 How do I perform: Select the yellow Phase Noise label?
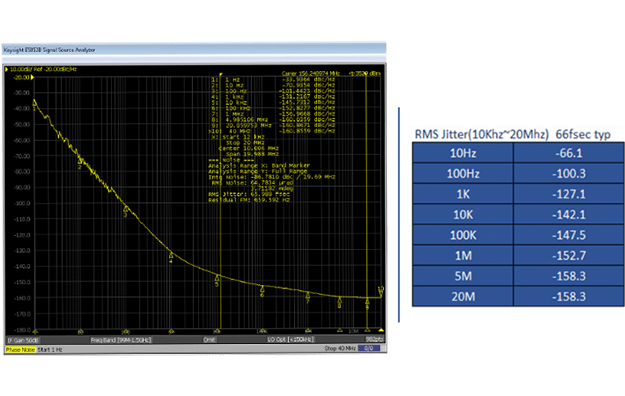[x=20, y=349]
